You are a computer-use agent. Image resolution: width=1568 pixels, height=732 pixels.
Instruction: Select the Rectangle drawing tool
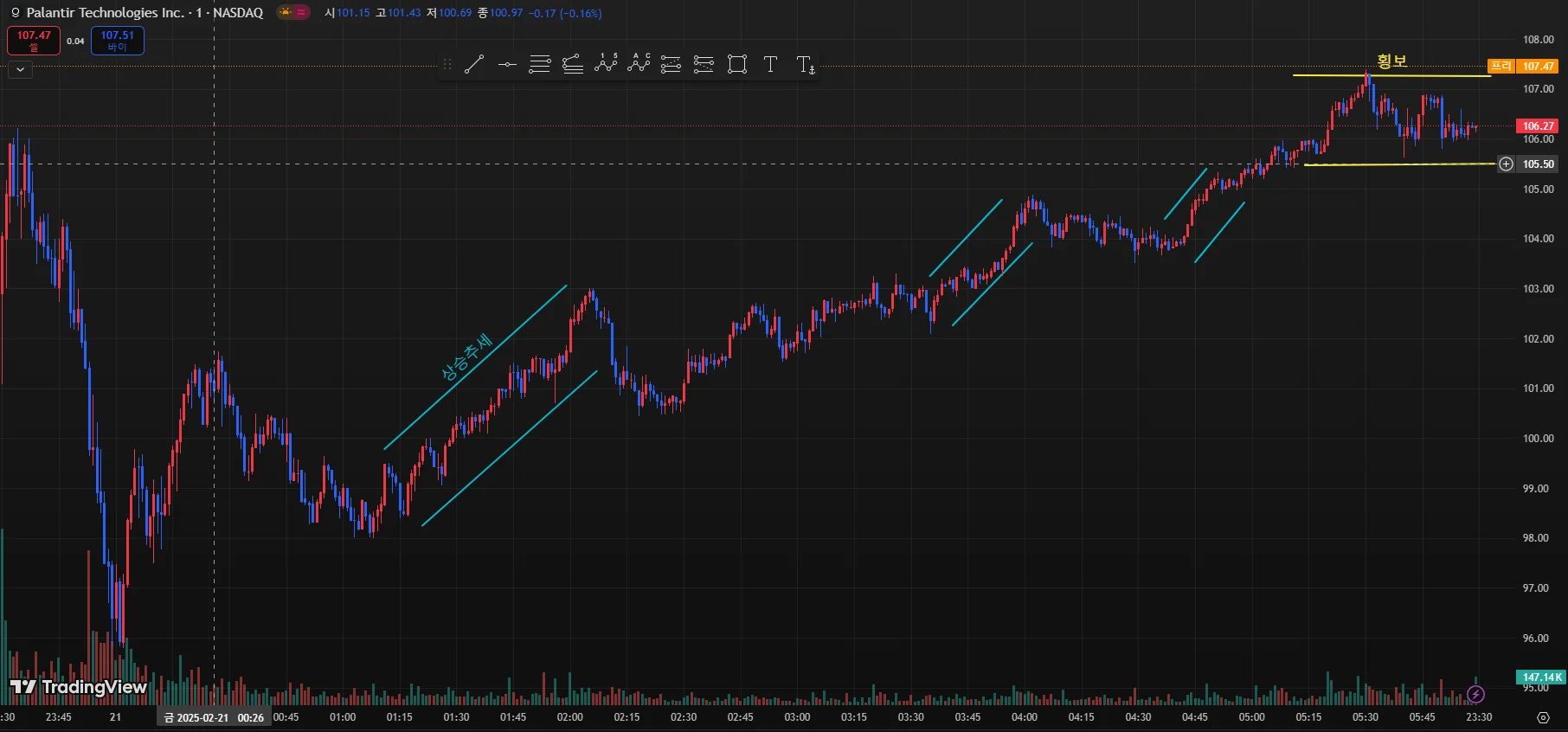[737, 64]
